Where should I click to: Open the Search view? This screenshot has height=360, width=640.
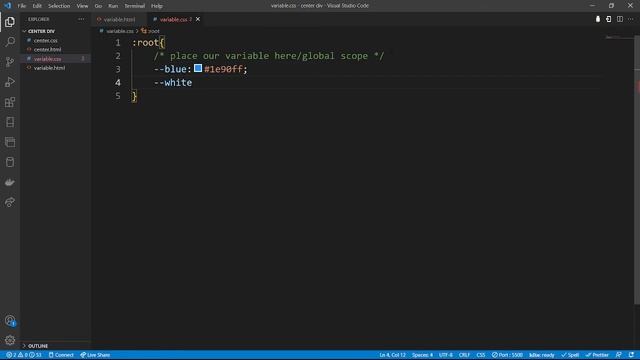pos(10,42)
